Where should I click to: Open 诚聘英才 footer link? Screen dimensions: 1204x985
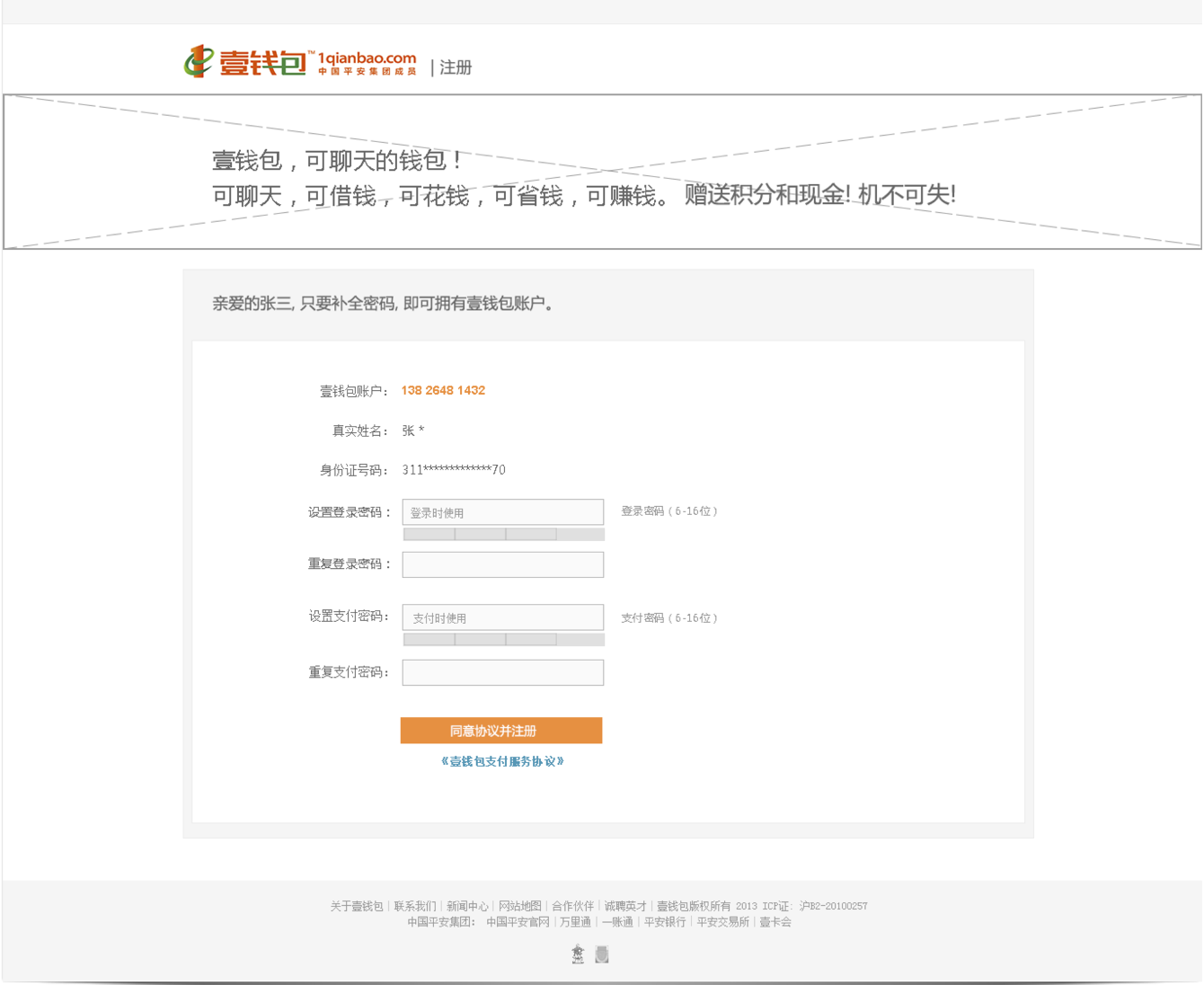click(625, 906)
